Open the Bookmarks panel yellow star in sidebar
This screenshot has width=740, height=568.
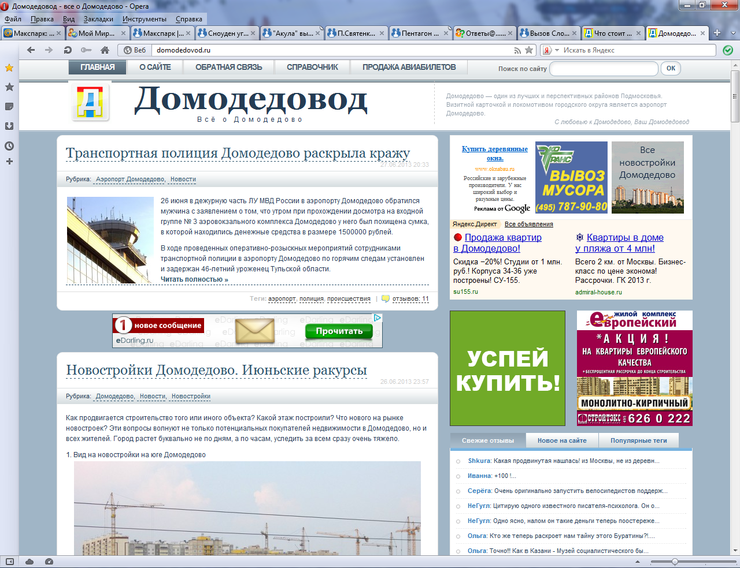pos(9,68)
